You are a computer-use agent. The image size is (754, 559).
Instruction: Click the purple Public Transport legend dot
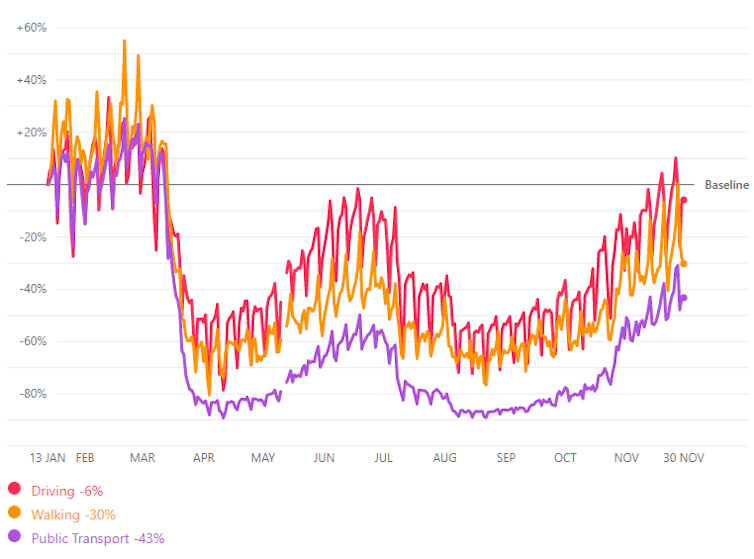(14, 538)
